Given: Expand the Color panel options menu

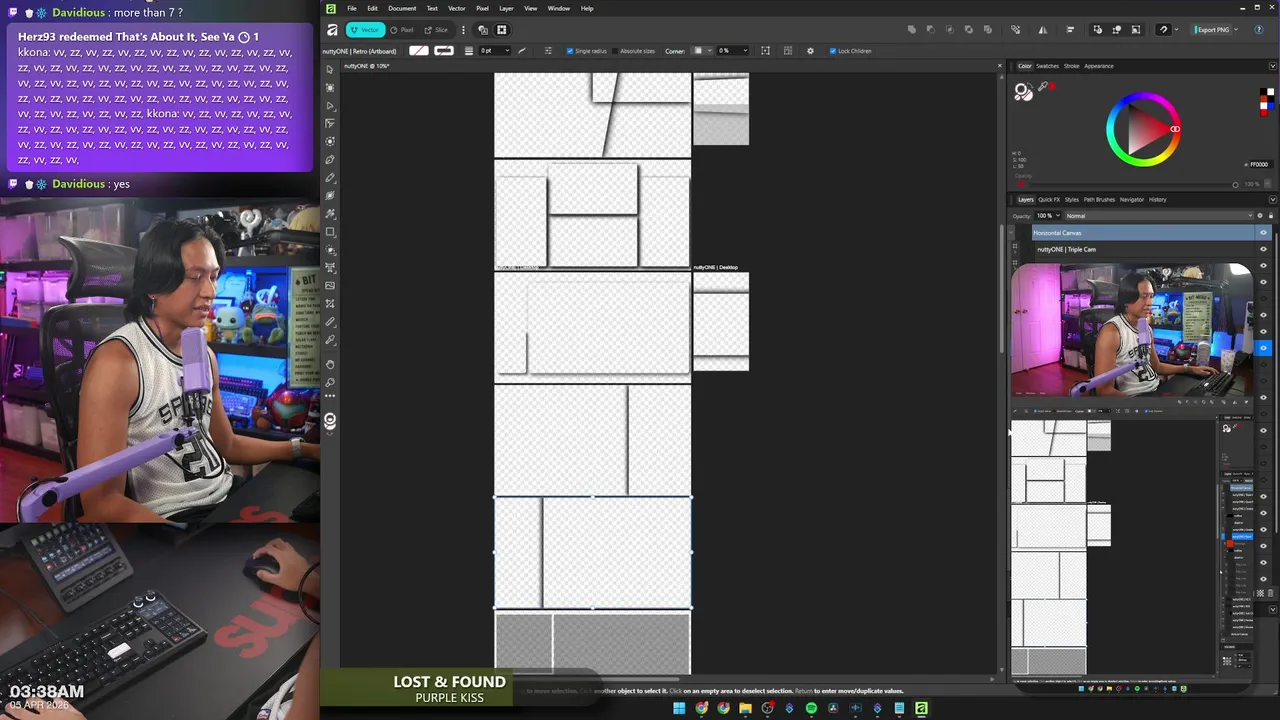Looking at the screenshot, I should pos(1272,66).
